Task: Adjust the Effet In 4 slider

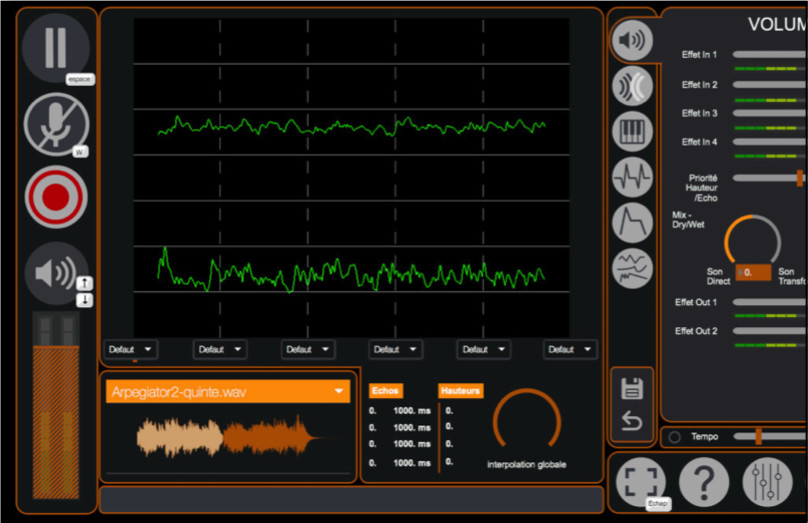Action: click(x=770, y=142)
